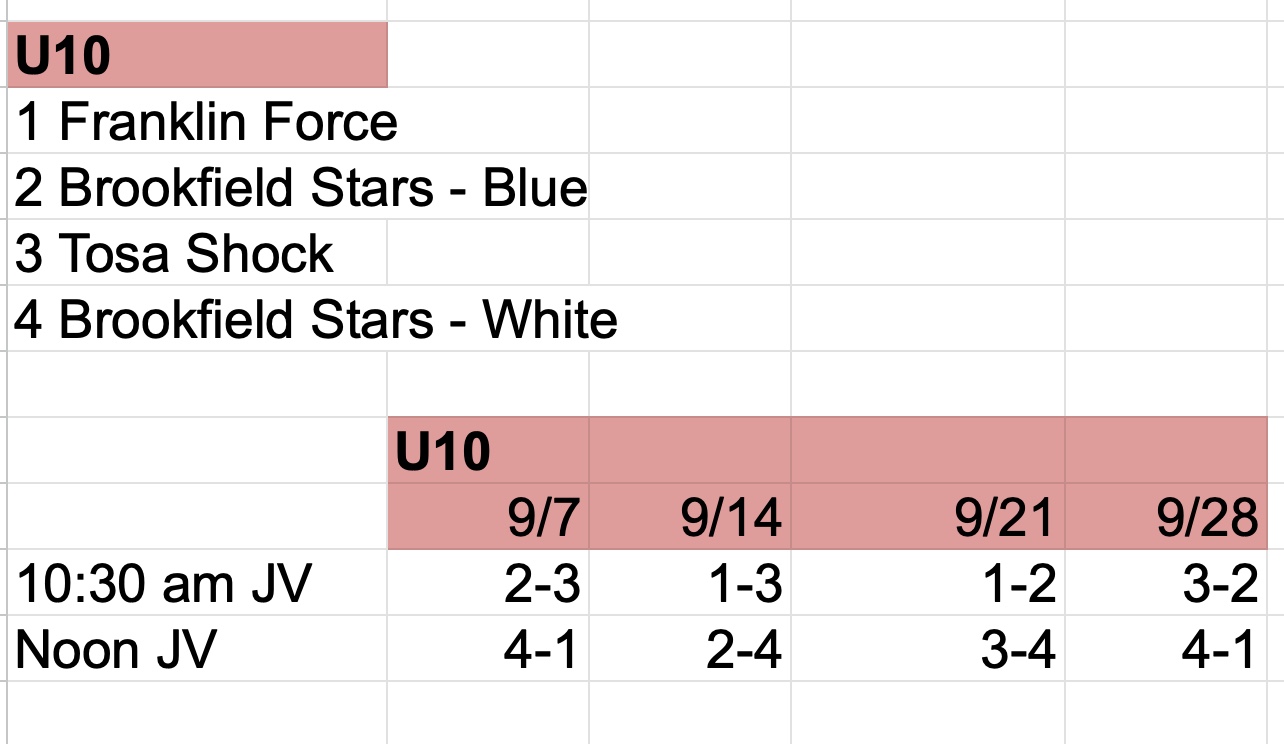Select the 9/7 date column header
Viewport: 1284px width, 744px height.
click(488, 517)
